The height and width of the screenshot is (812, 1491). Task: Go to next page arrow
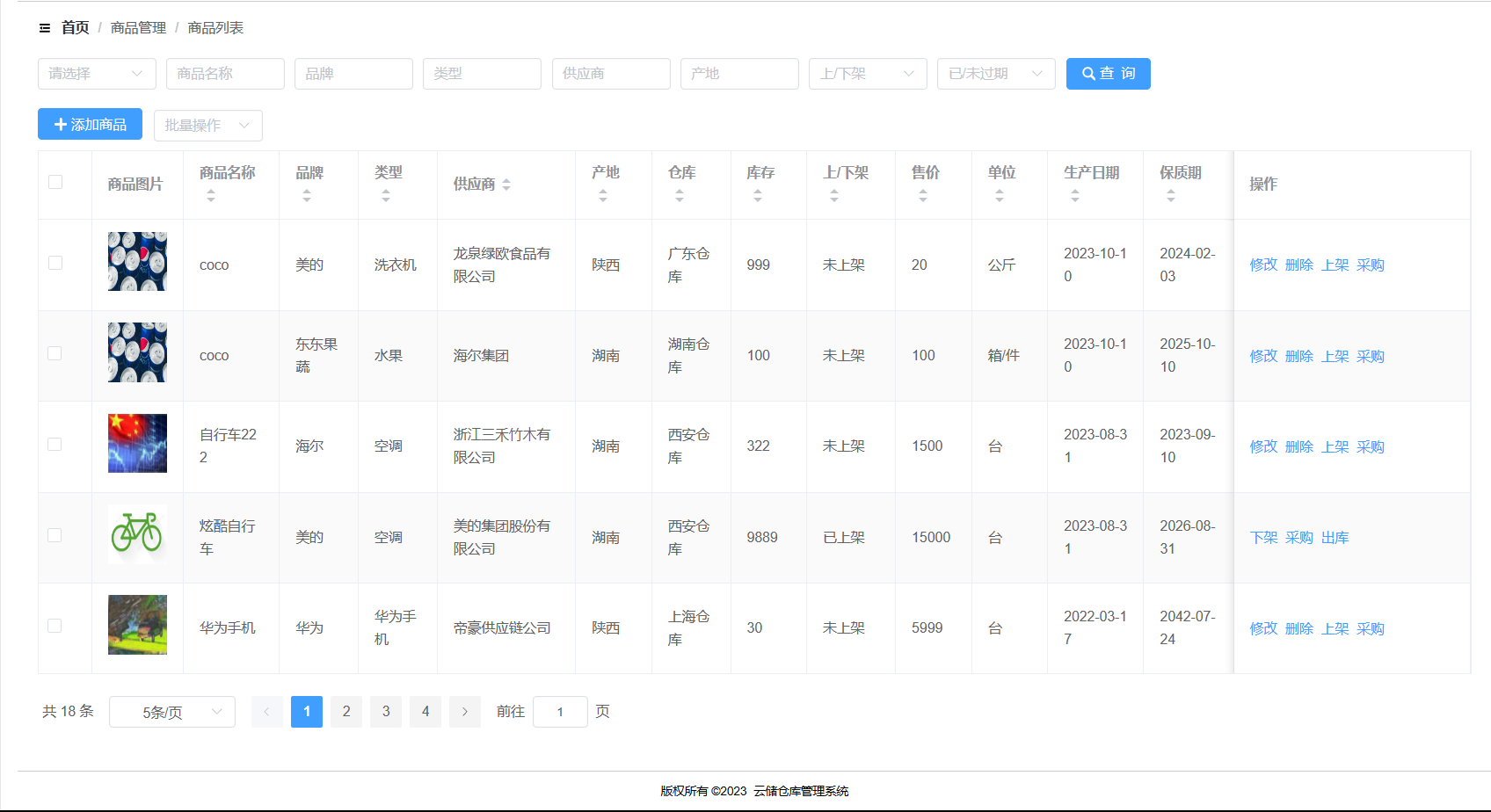[465, 712]
